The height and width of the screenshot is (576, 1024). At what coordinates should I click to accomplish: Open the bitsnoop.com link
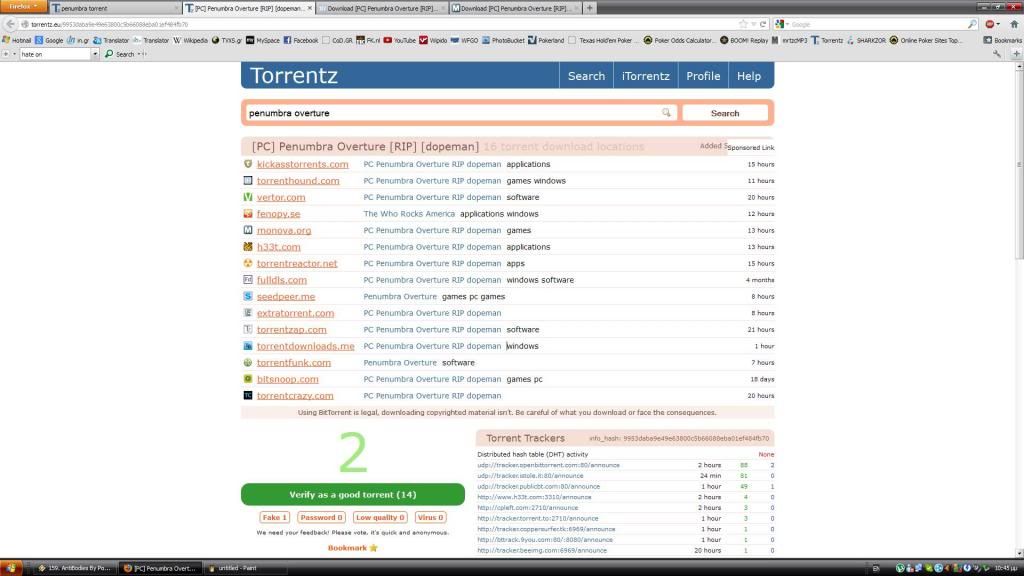287,379
